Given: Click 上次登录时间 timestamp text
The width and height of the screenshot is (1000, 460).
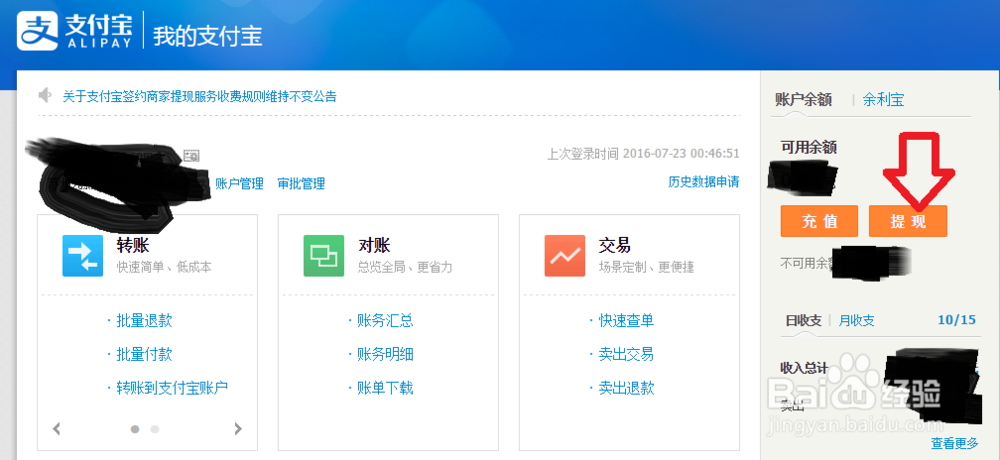Looking at the screenshot, I should coord(643,154).
